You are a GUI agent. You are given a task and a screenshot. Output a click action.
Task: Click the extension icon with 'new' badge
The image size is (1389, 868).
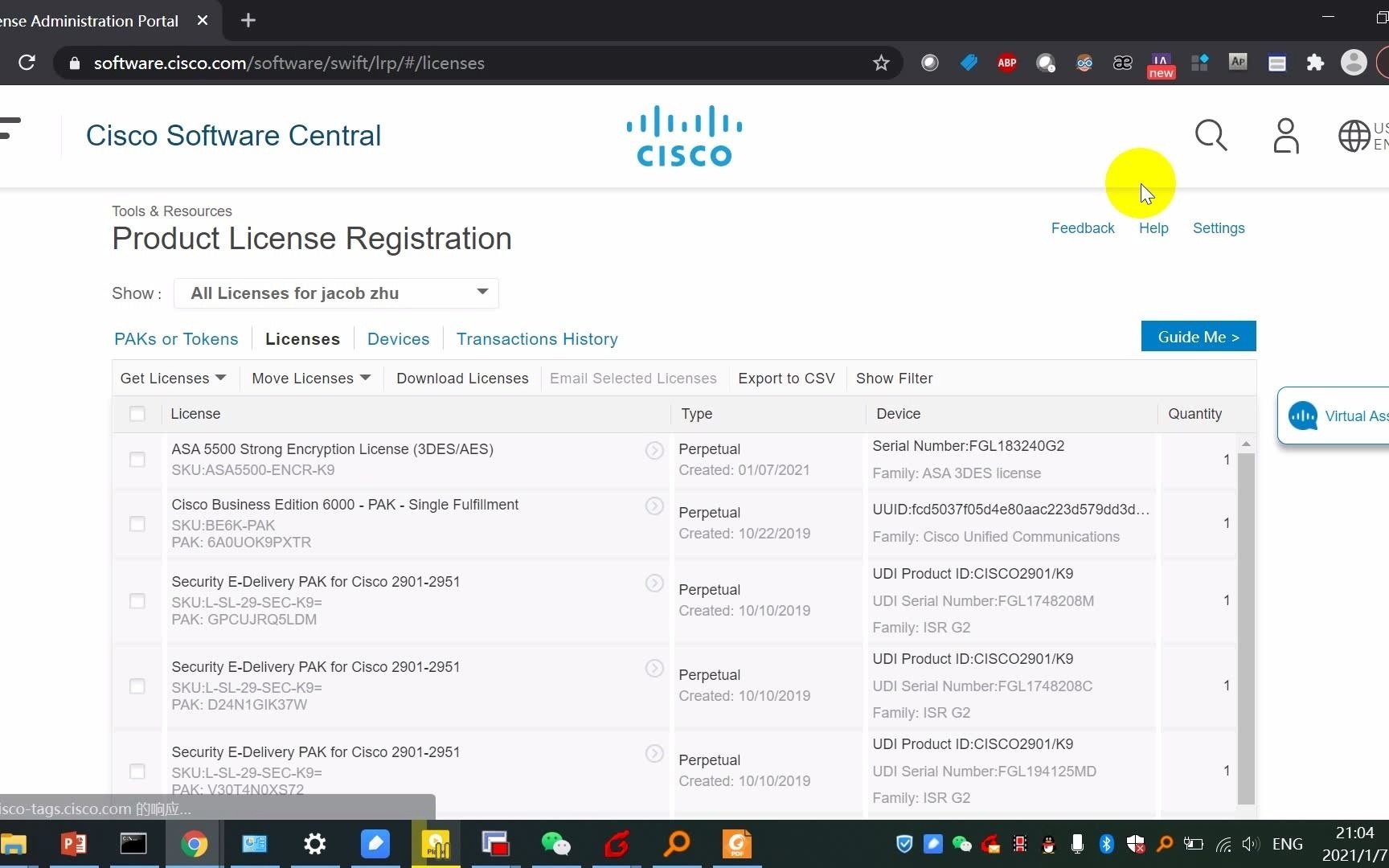click(x=1161, y=64)
